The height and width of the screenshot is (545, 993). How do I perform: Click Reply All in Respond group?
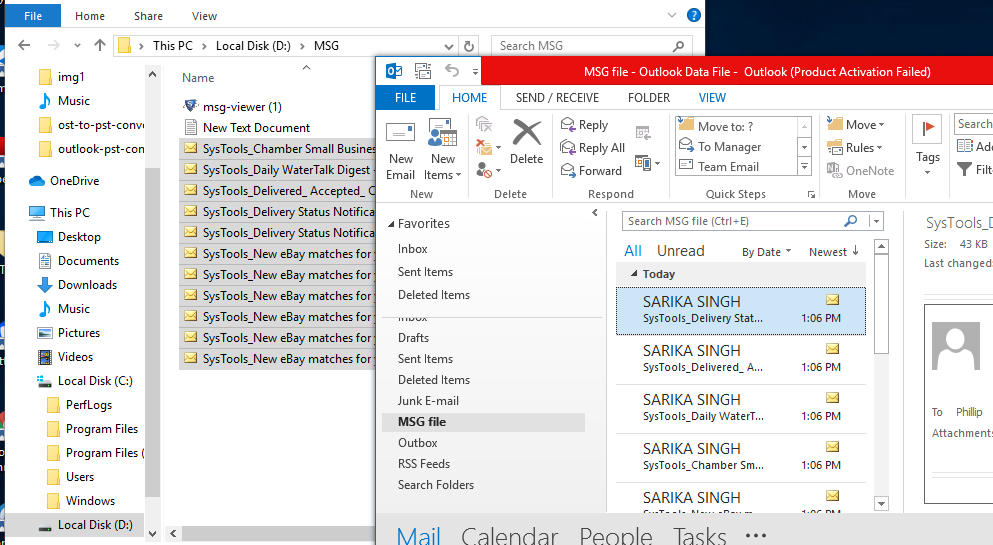click(x=593, y=147)
